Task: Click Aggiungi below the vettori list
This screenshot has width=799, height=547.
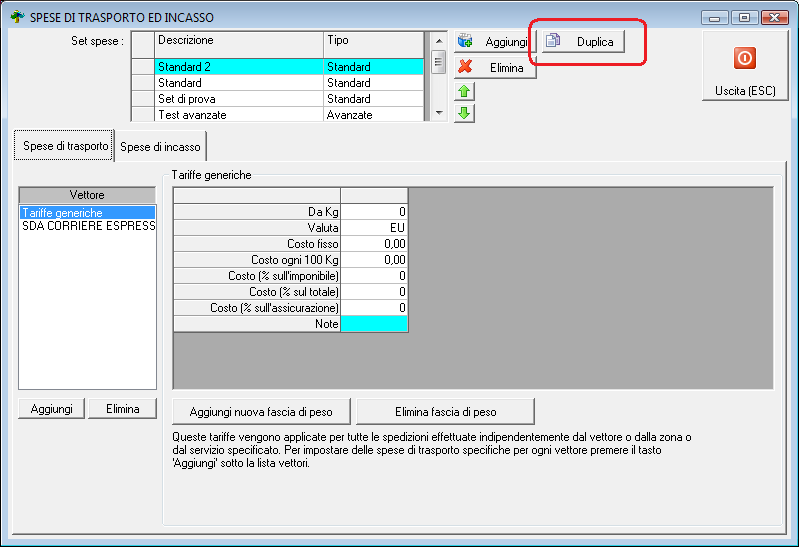Action: pyautogui.click(x=51, y=409)
